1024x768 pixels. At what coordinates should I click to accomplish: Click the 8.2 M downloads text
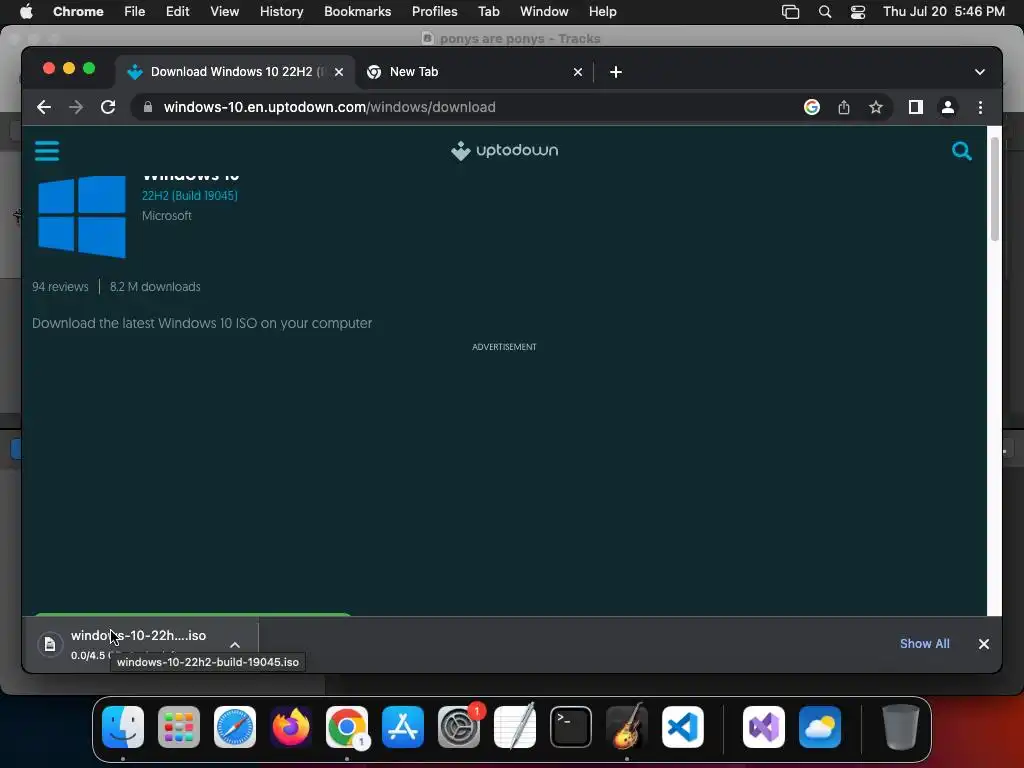[x=155, y=287]
